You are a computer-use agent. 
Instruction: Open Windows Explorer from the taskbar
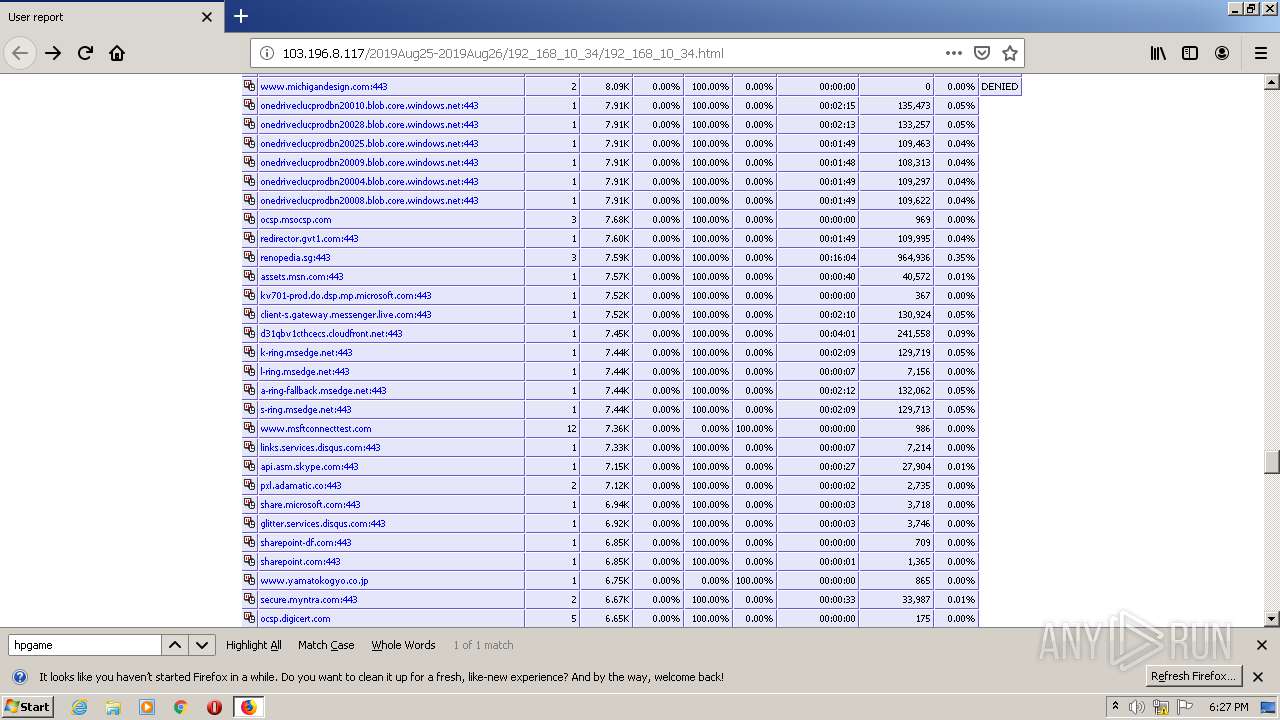point(113,707)
